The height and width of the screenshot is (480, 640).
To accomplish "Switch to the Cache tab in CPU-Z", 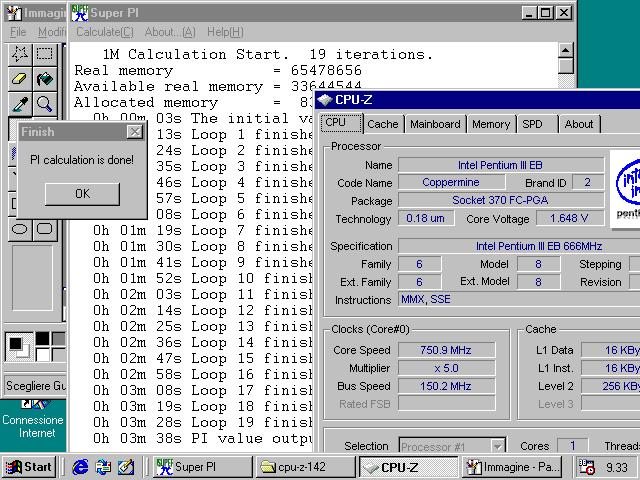I will (382, 124).
